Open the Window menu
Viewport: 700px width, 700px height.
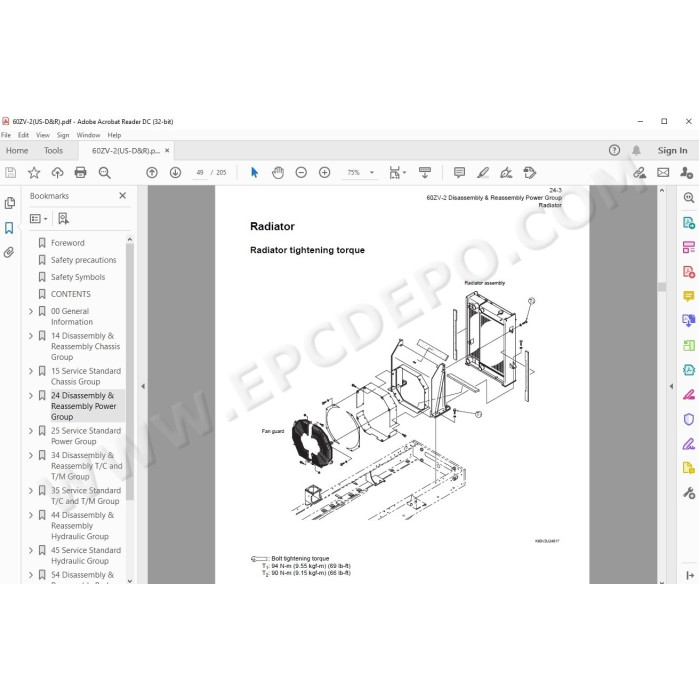pyautogui.click(x=88, y=135)
